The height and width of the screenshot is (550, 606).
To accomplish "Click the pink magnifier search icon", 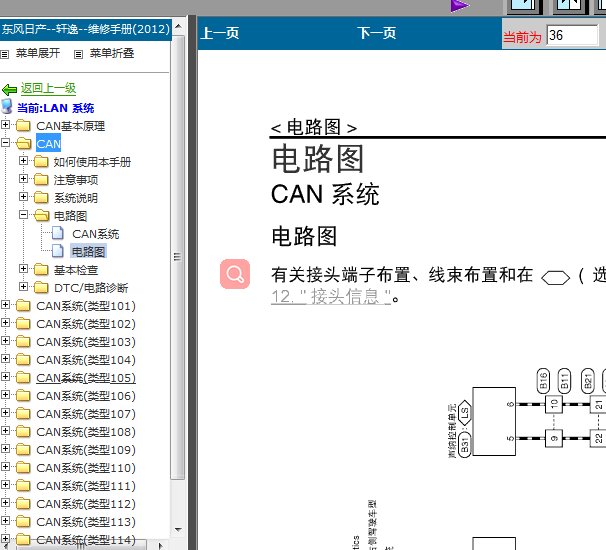I will pos(235,274).
